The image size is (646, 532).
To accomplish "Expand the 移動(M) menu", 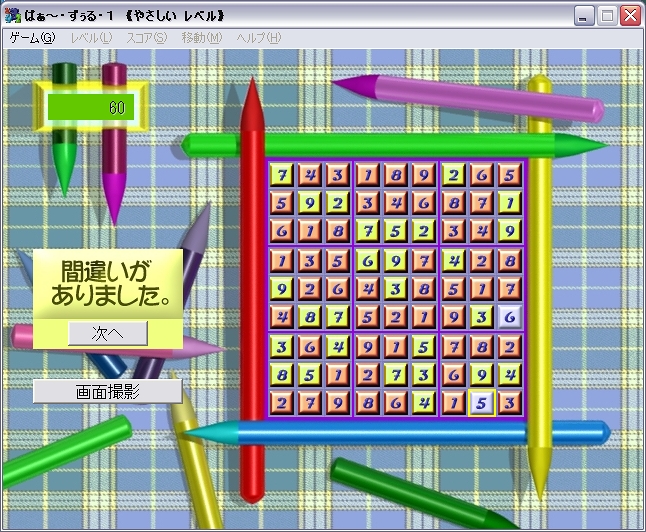I will [x=201, y=38].
